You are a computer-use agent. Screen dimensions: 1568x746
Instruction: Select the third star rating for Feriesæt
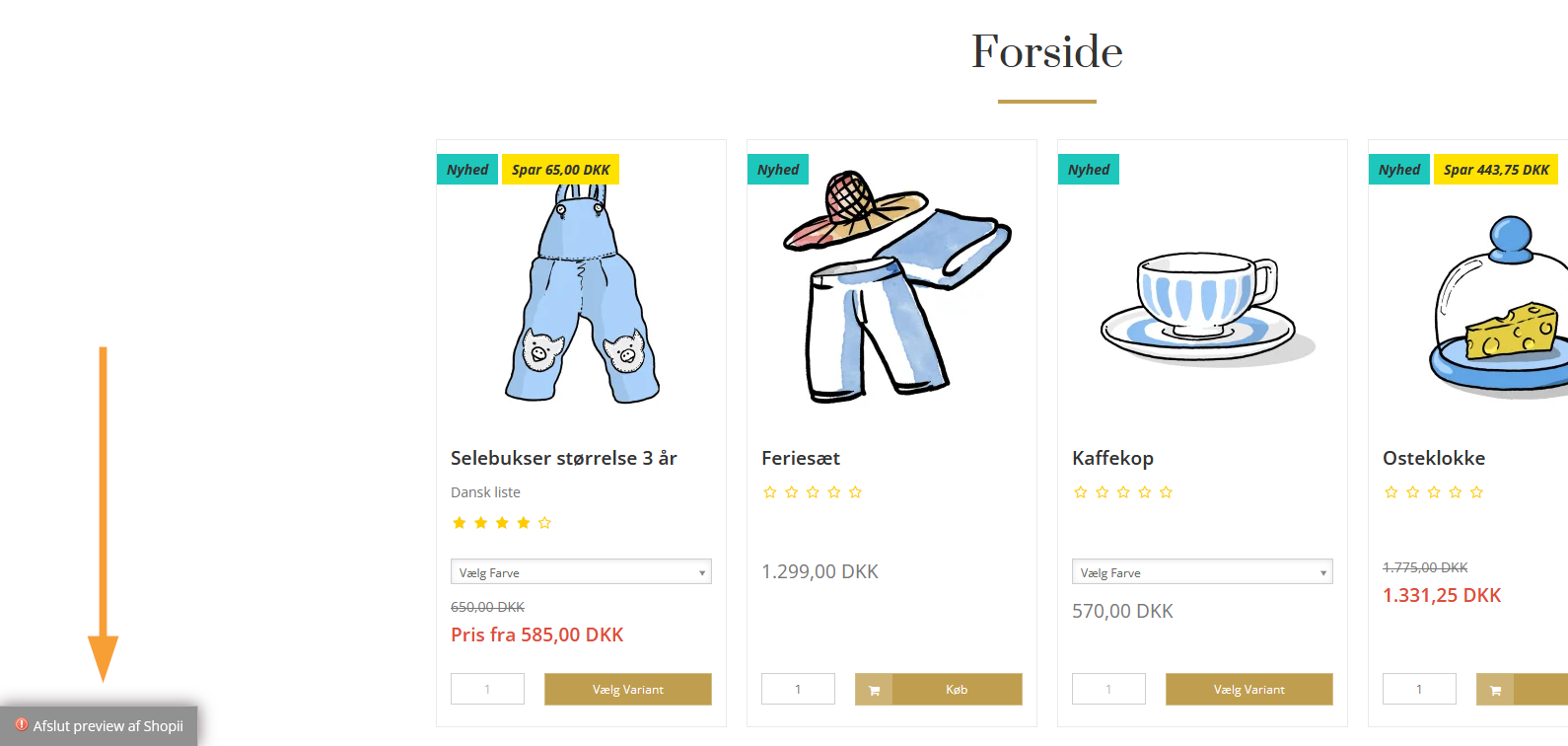(x=813, y=491)
